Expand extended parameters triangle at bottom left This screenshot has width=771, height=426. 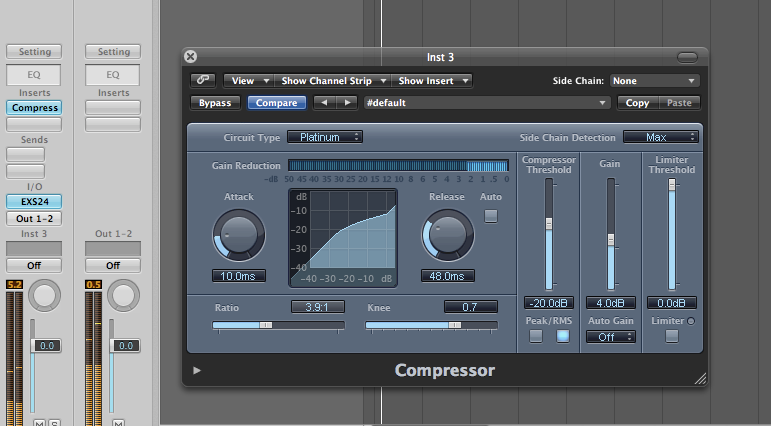click(197, 370)
